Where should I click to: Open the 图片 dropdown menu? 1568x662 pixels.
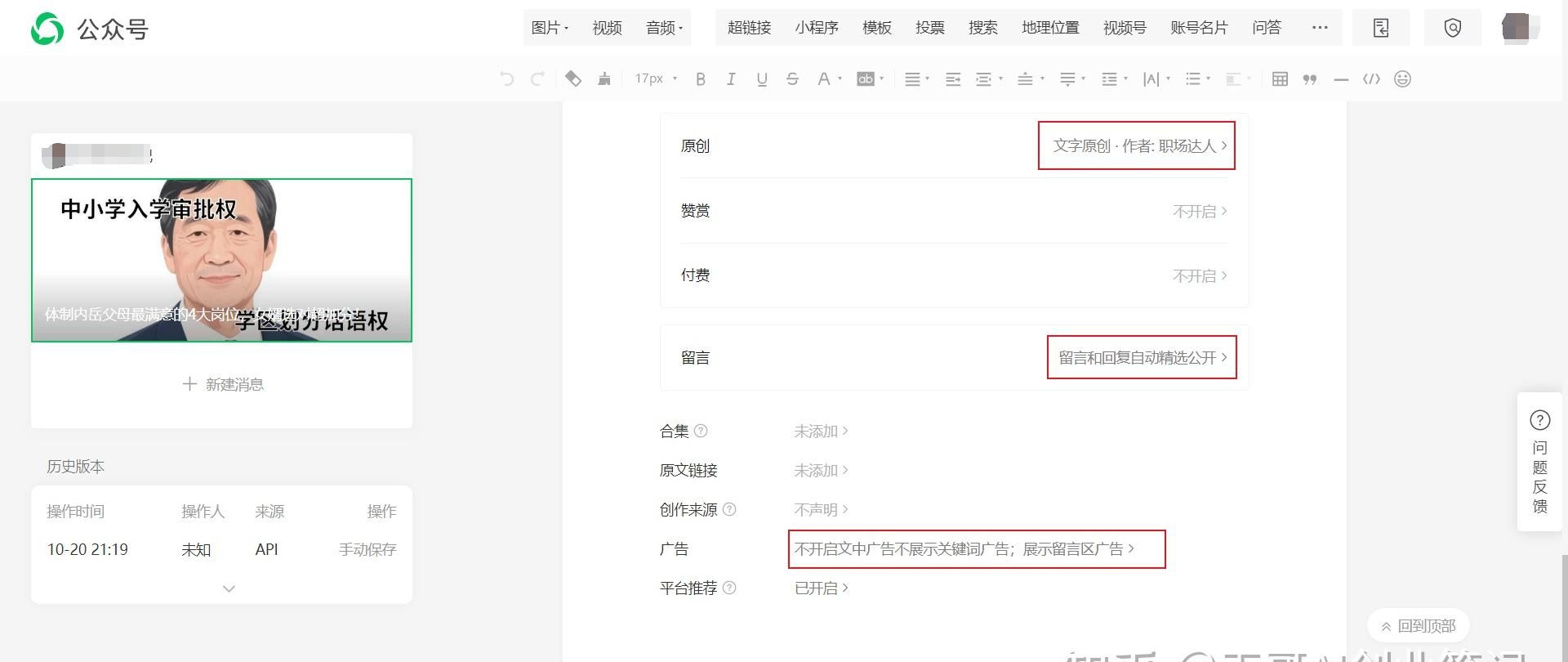550,28
